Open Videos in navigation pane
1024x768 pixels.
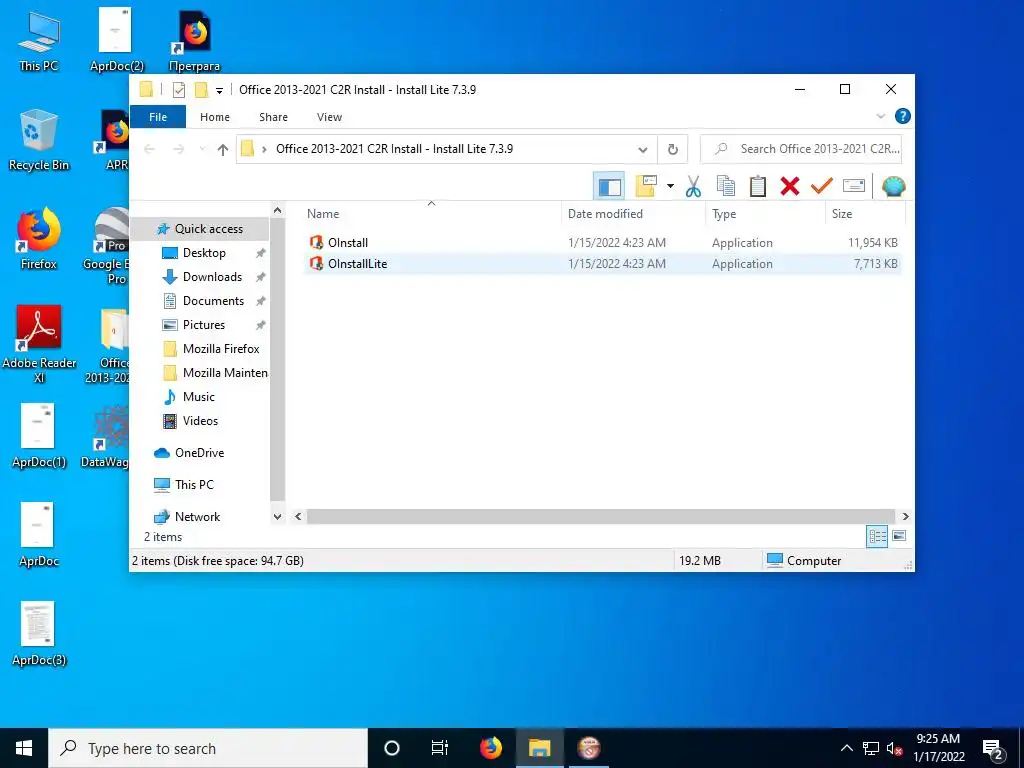point(200,421)
